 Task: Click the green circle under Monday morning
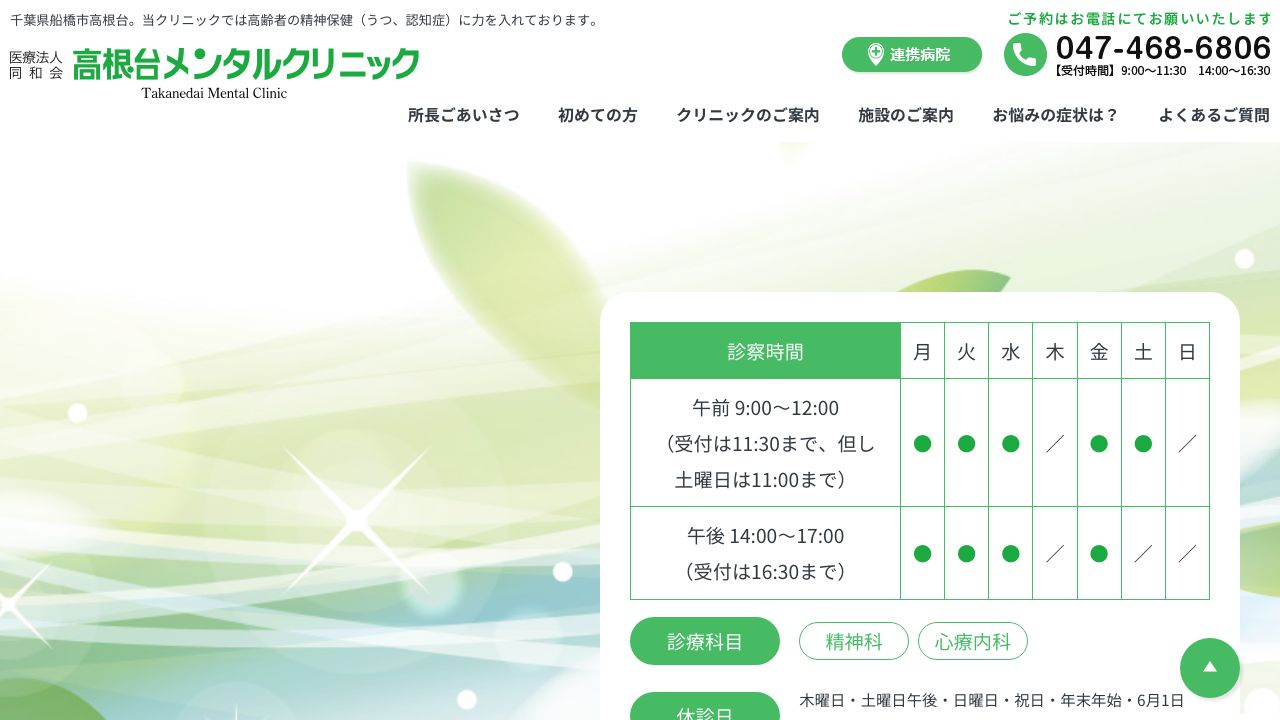click(922, 444)
